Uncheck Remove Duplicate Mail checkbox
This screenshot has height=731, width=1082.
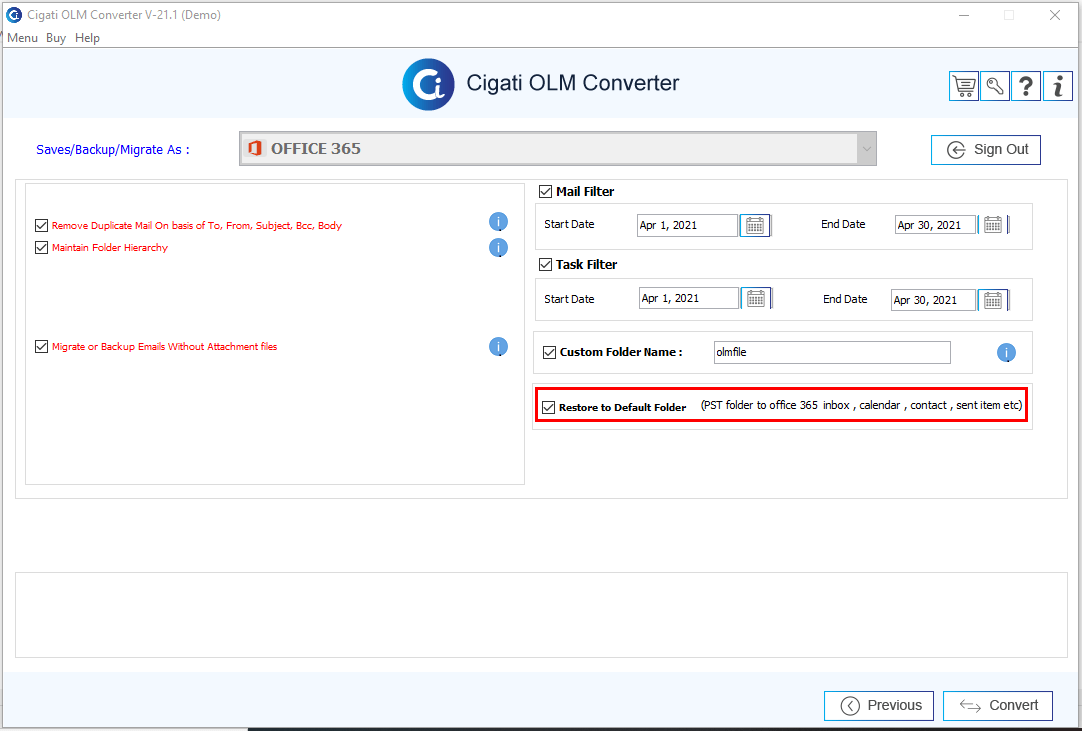click(x=41, y=226)
